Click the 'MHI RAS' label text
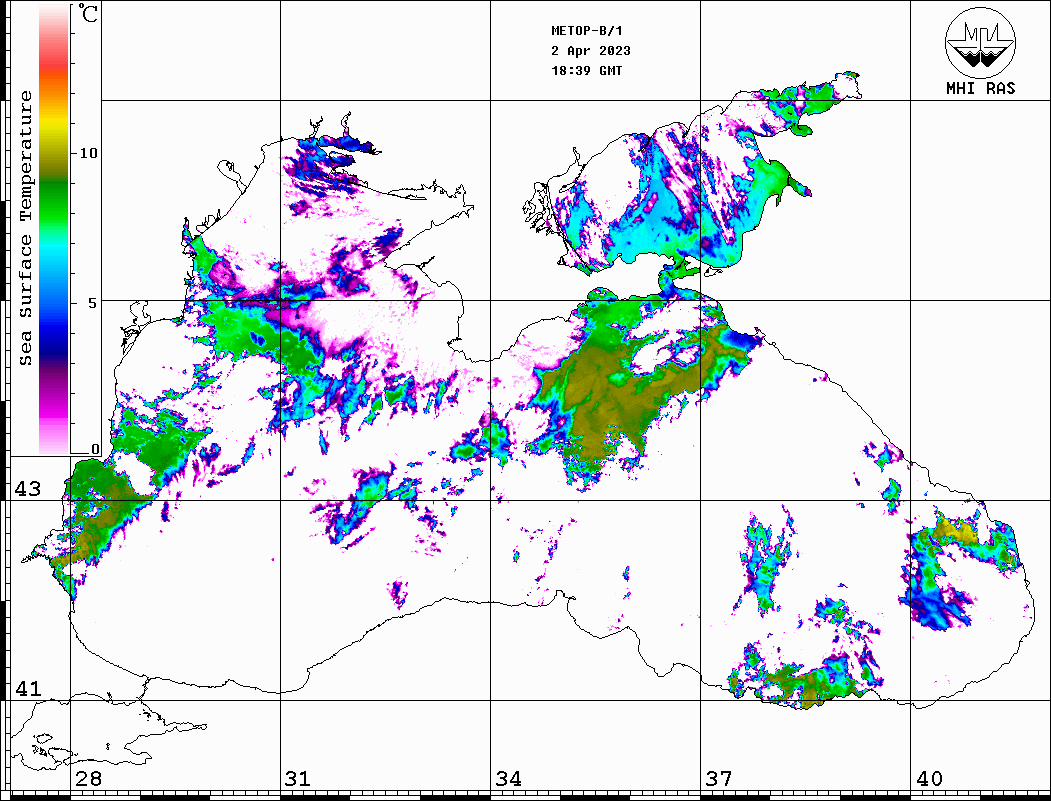 pos(980,88)
